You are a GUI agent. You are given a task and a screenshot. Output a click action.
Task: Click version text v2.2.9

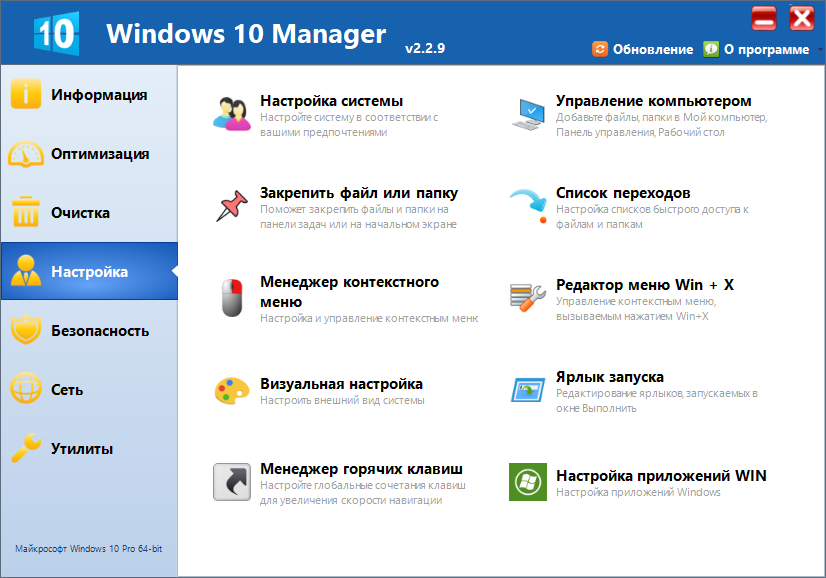425,48
